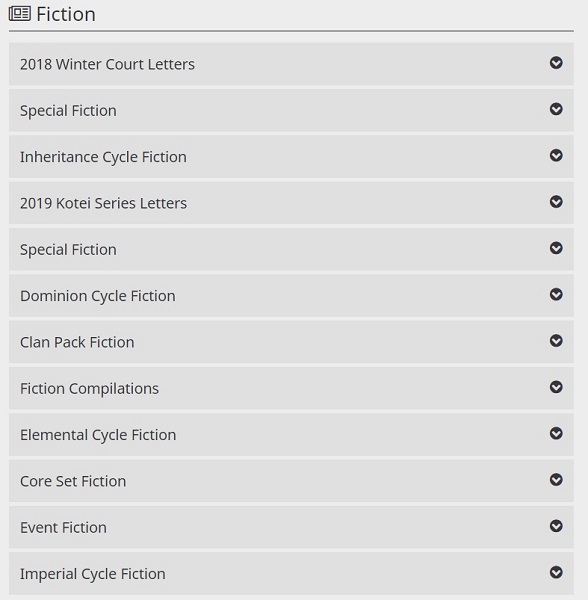Show the Fiction Compilations list
The width and height of the screenshot is (588, 600).
point(291,388)
